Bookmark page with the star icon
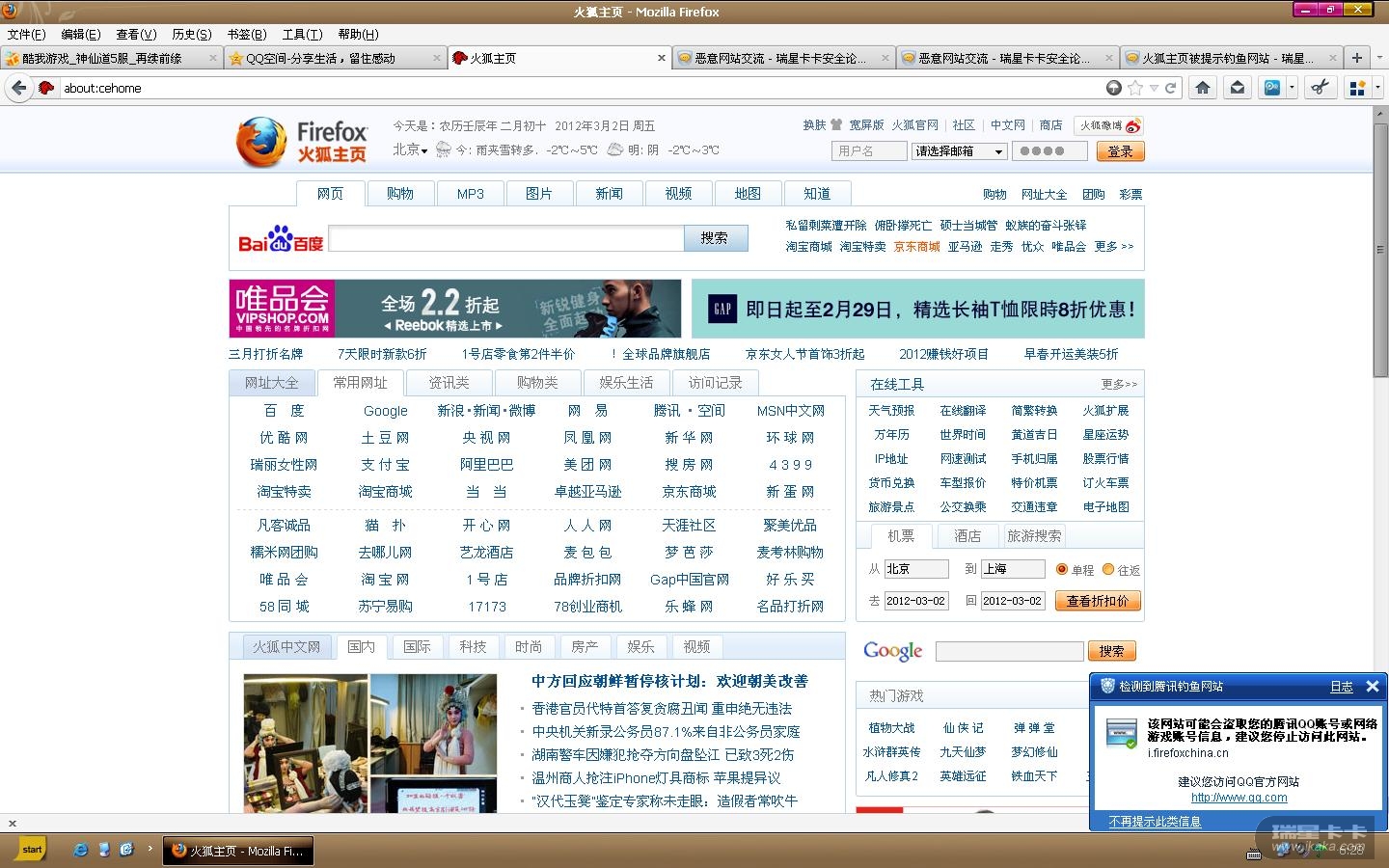The image size is (1389, 868). click(1135, 88)
